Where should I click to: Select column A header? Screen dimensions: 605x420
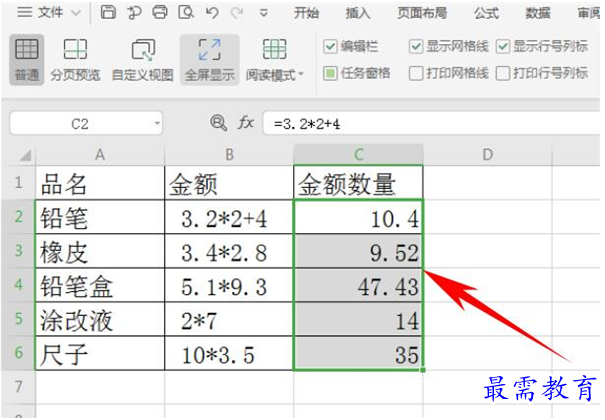(x=100, y=154)
